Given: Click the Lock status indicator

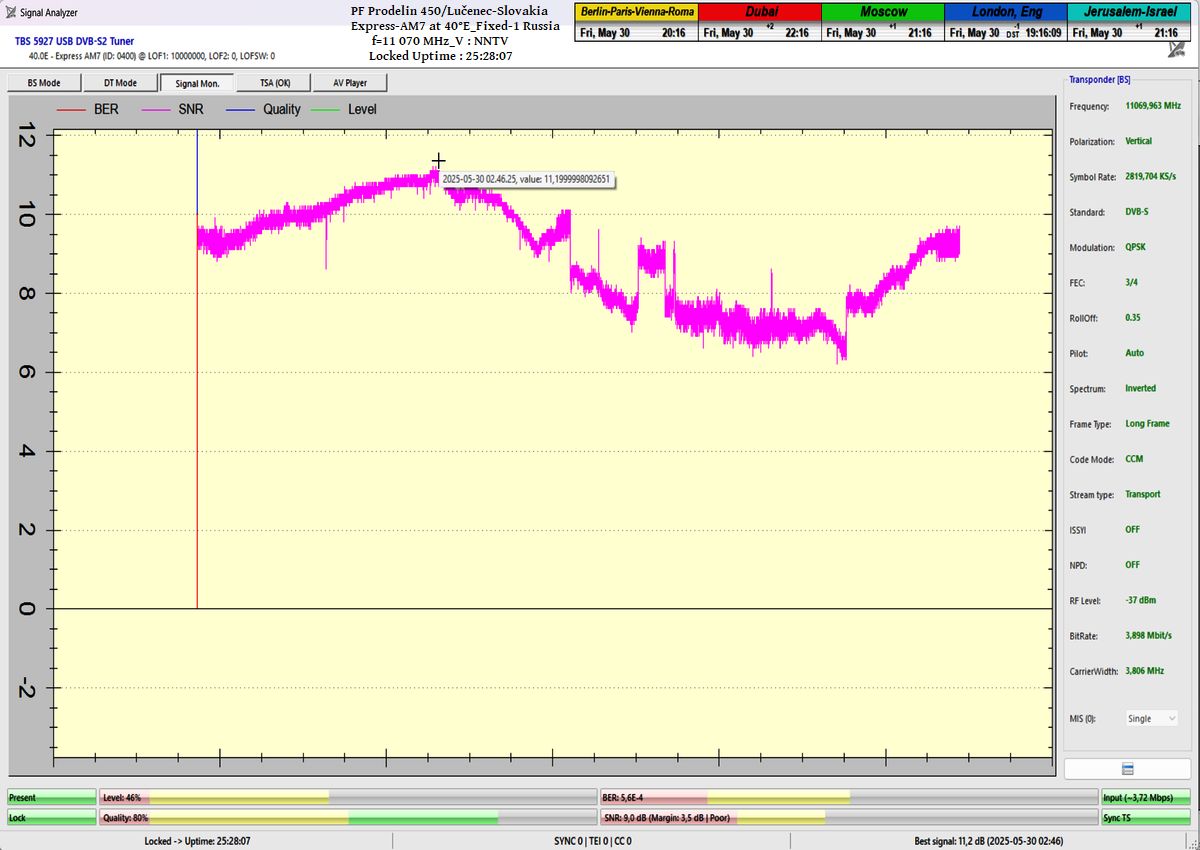Looking at the screenshot, I should click(x=50, y=818).
